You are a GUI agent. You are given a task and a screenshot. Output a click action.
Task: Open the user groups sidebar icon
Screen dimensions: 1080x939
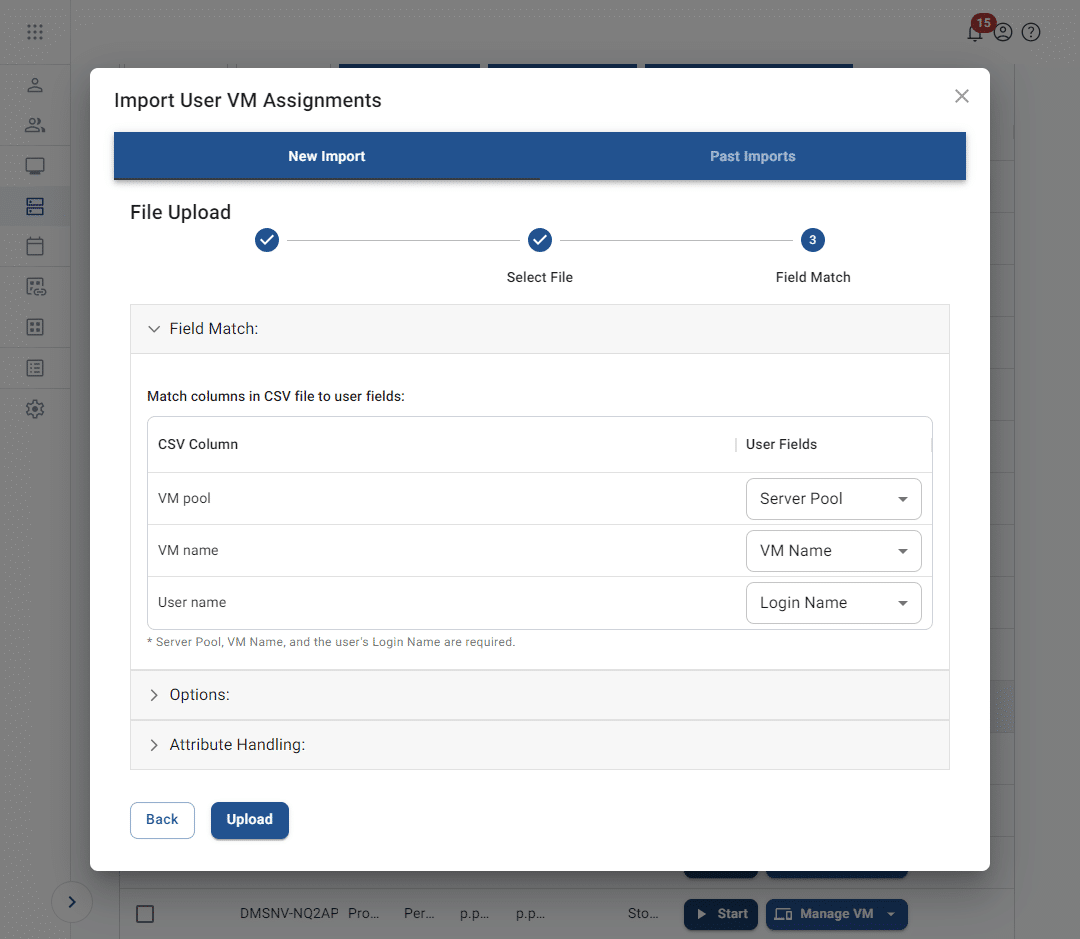tap(35, 125)
